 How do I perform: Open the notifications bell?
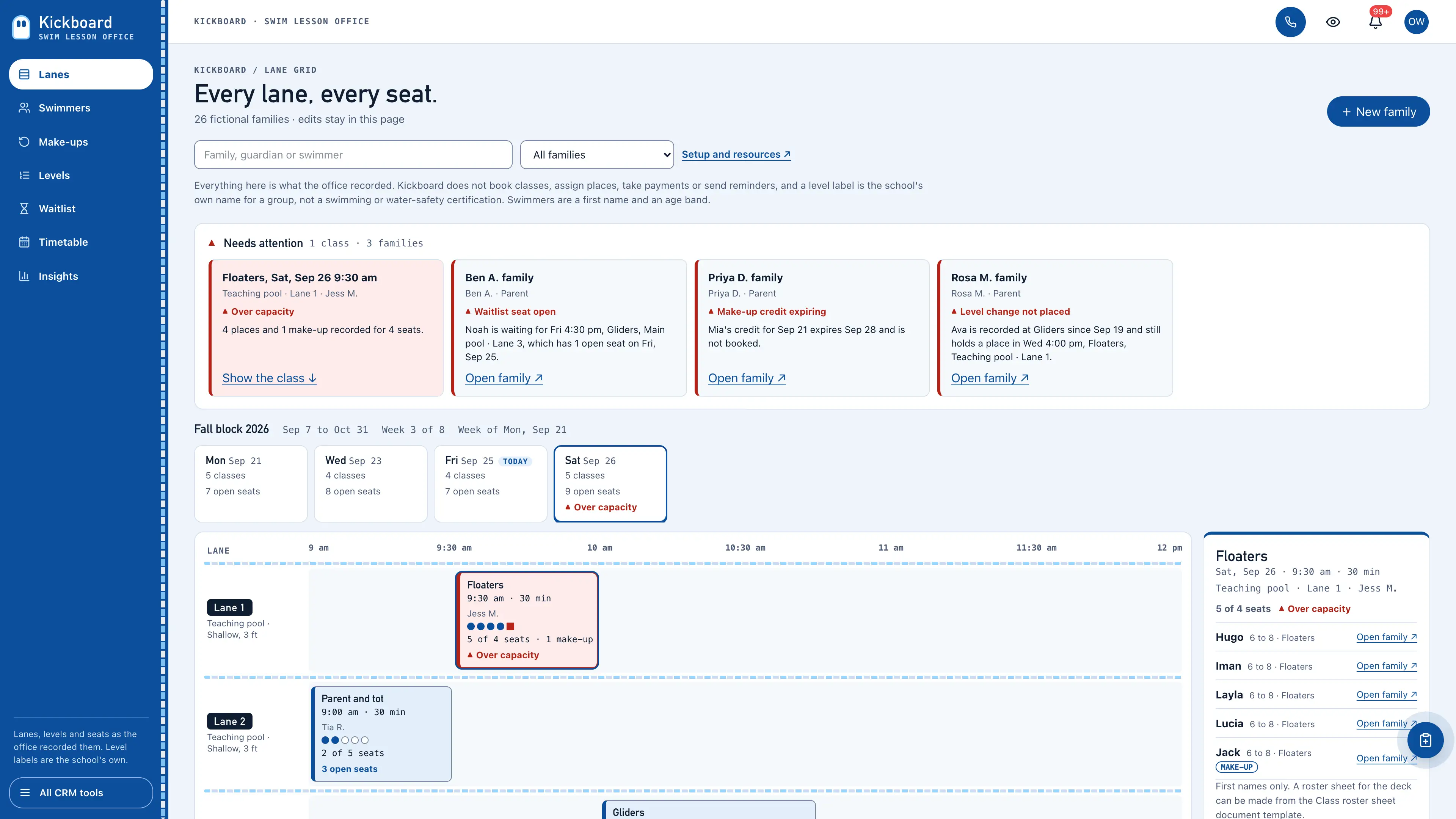(1375, 22)
